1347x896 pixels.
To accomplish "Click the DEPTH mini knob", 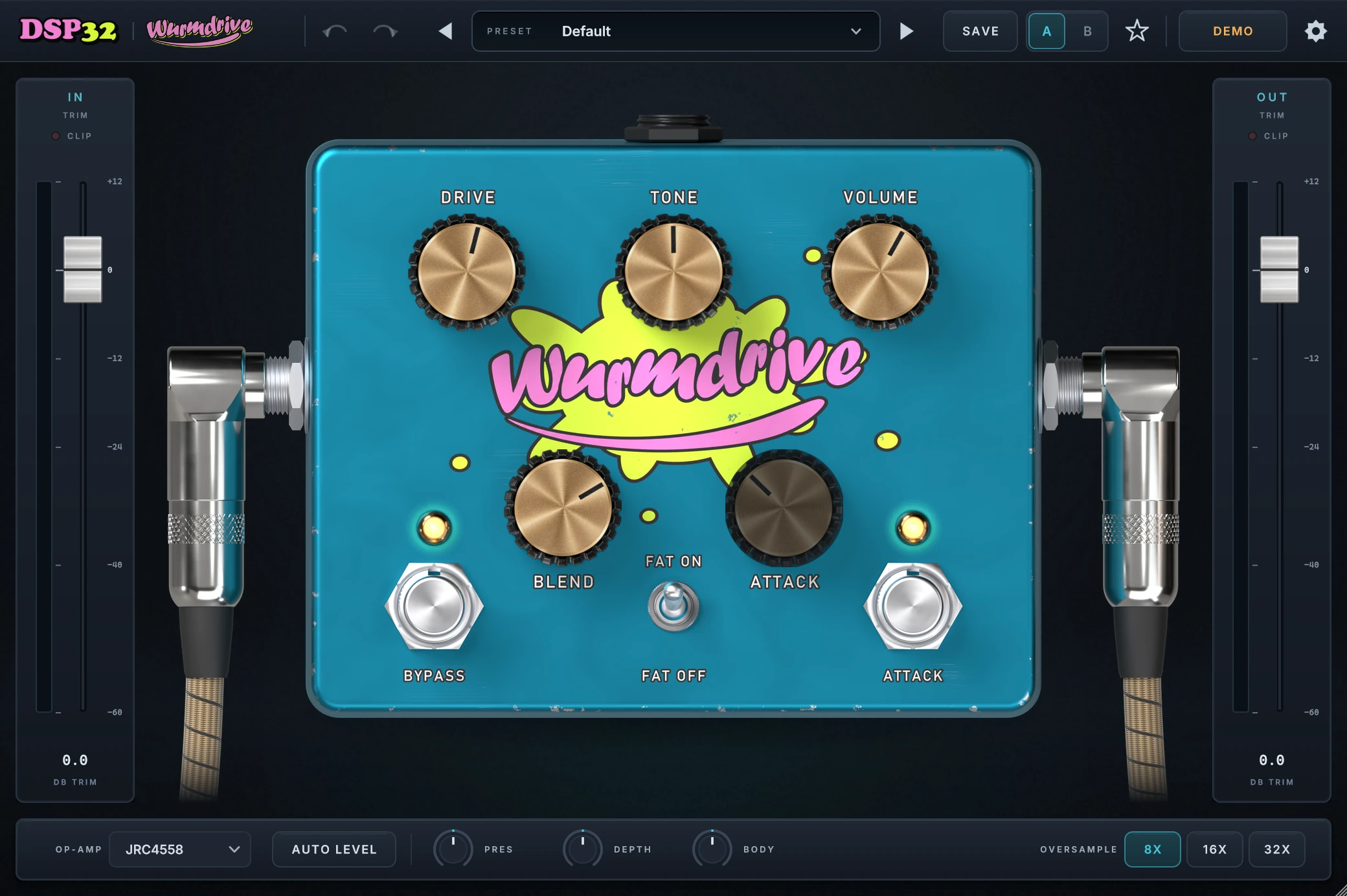I will point(582,849).
